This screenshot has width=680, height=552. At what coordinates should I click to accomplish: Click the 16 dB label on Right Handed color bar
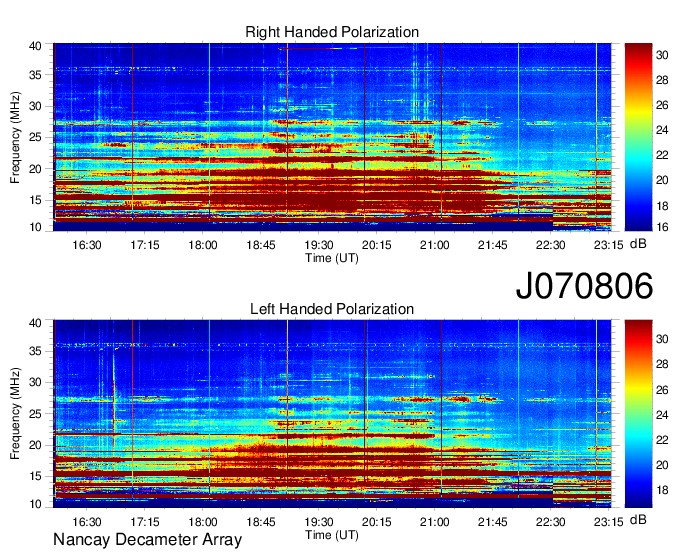tap(662, 227)
